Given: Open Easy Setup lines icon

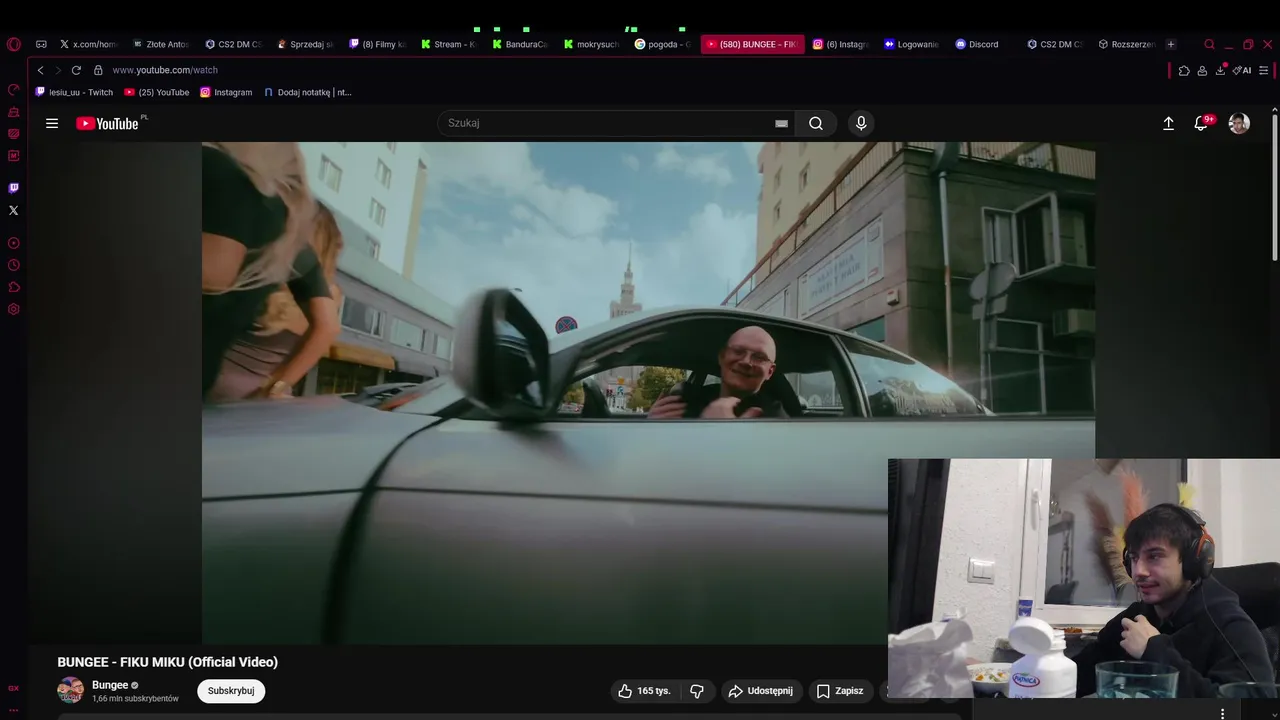Looking at the screenshot, I should (1264, 70).
